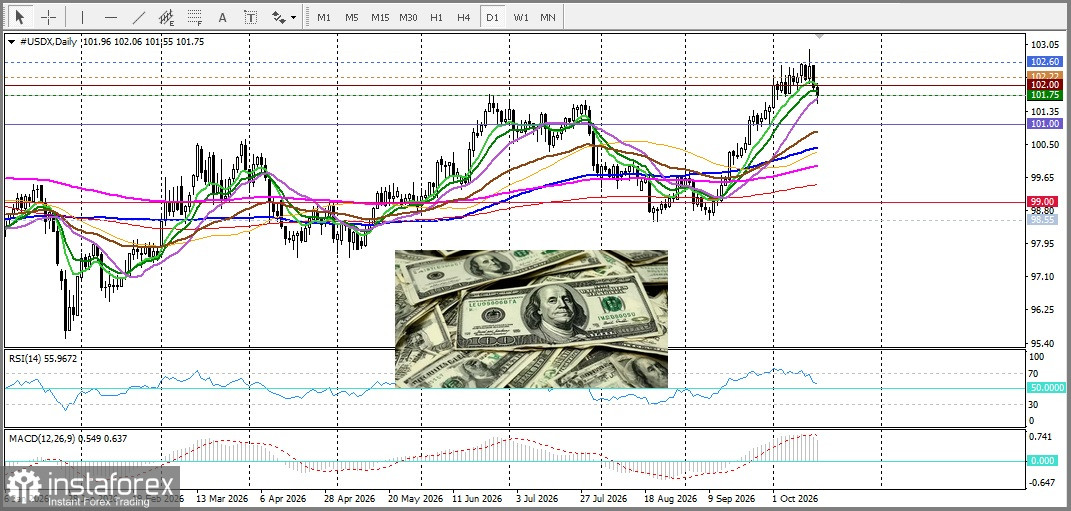Click the 1 Oct 2026 date label
The width and height of the screenshot is (1071, 511).
point(793,499)
